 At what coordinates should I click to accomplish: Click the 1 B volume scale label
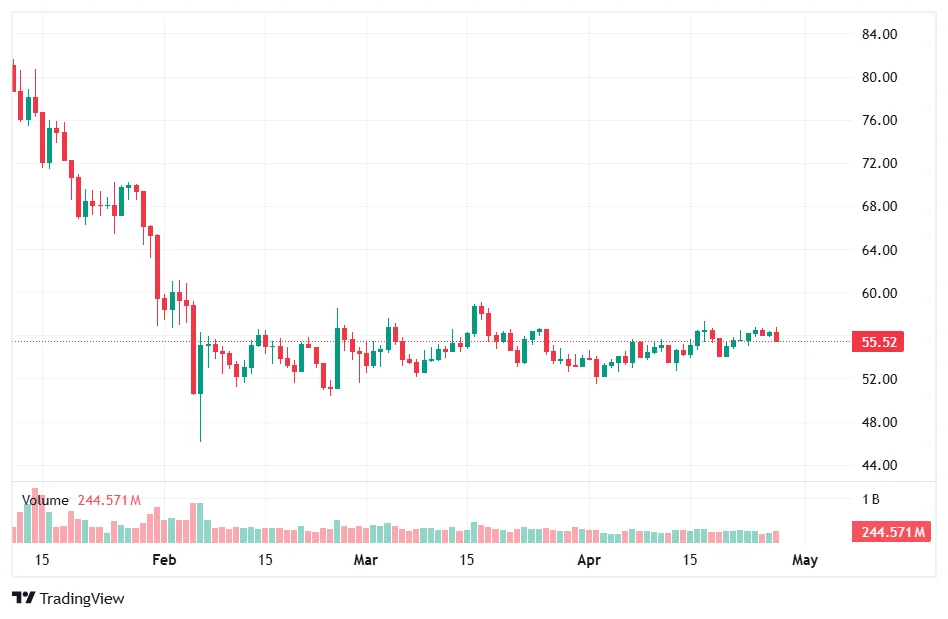(x=871, y=499)
